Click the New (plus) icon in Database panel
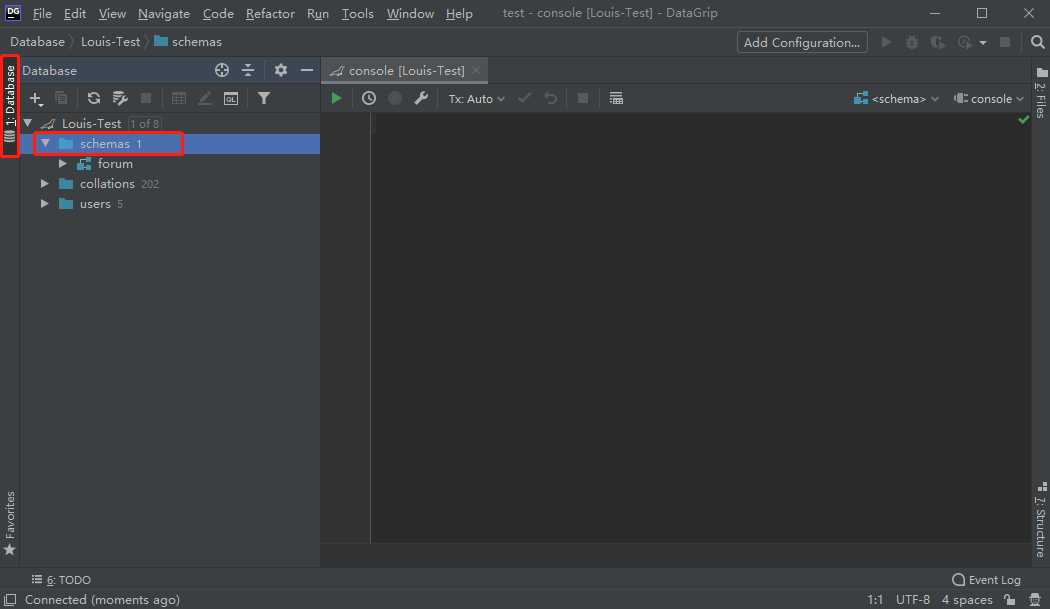The image size is (1050, 609). coord(35,98)
